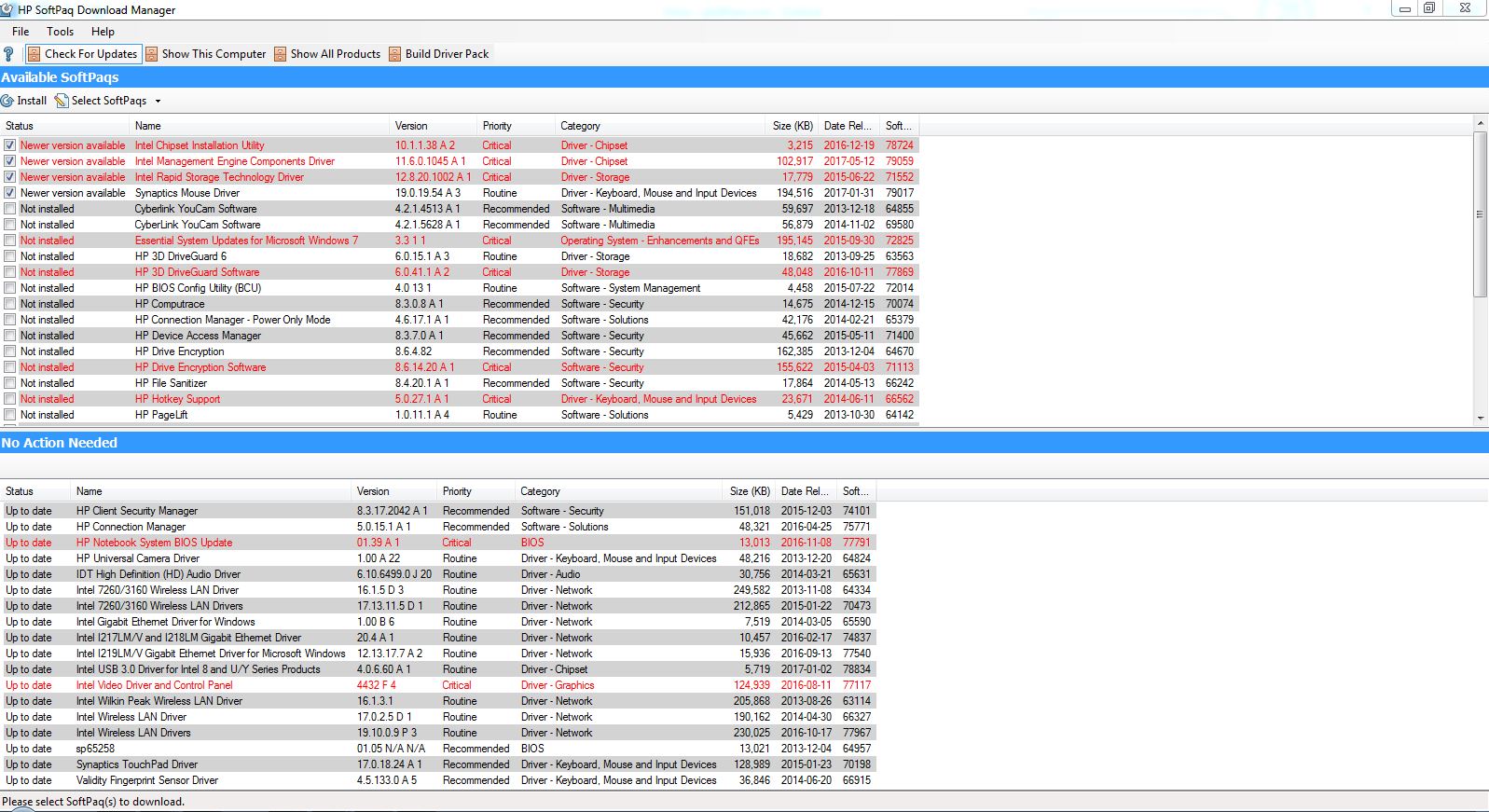The image size is (1489, 812).
Task: Click the Build Driver Pack icon
Action: coord(394,54)
